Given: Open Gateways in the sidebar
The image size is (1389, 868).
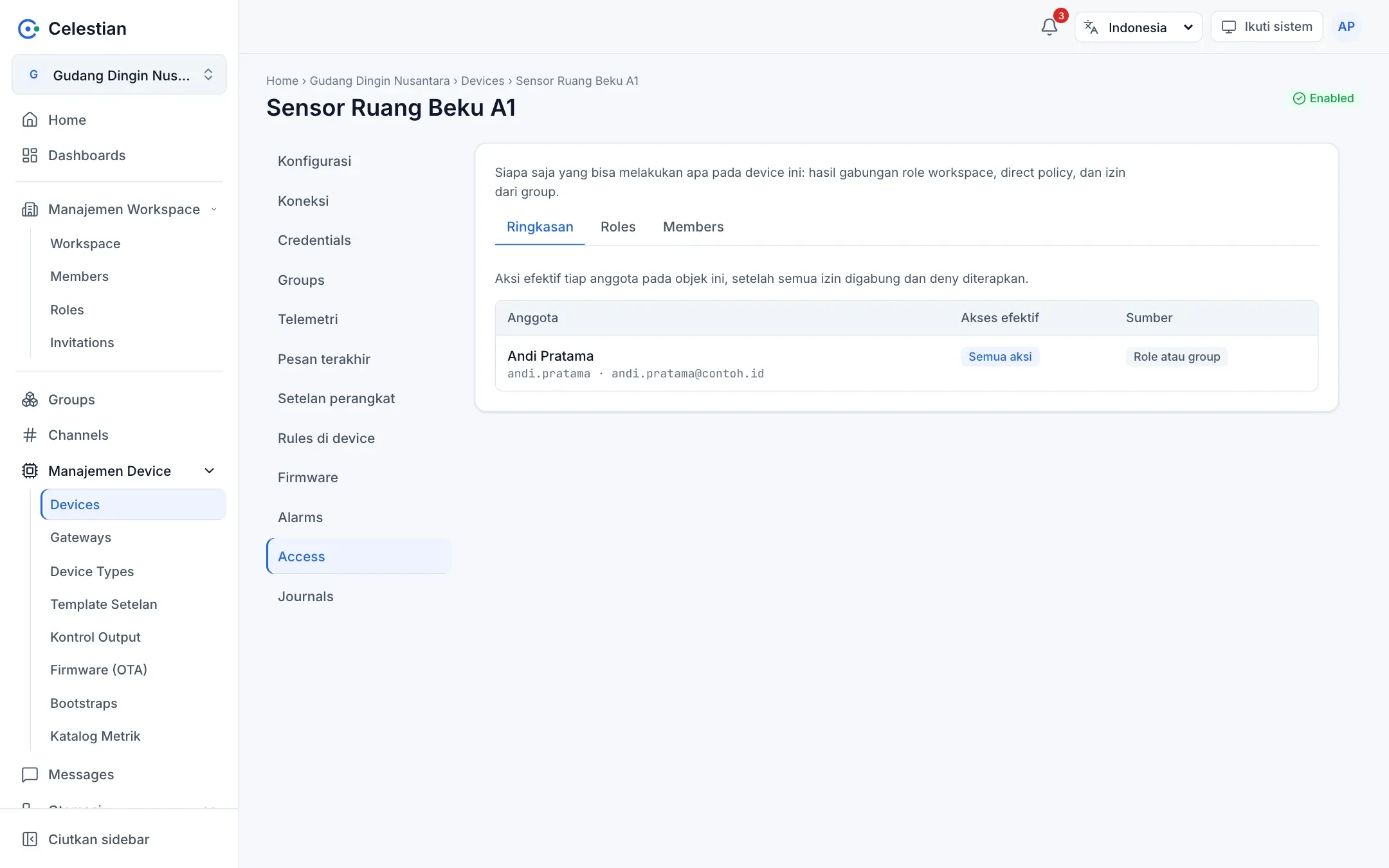Looking at the screenshot, I should 133,538.
